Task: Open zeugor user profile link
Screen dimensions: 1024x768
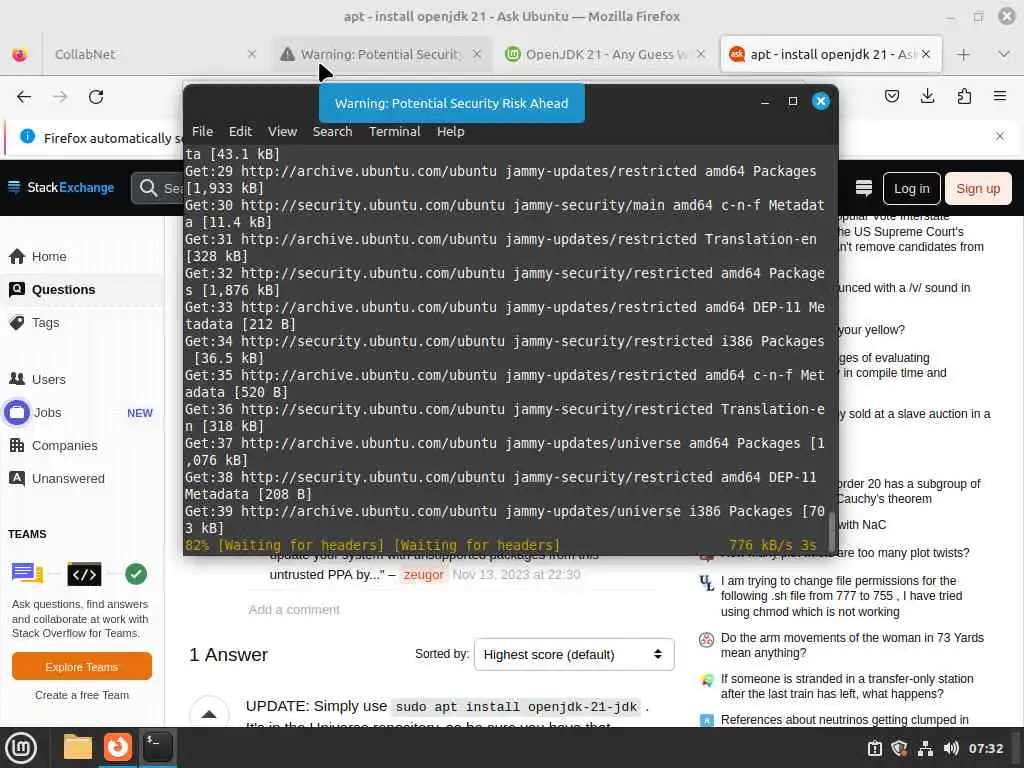Action: click(423, 575)
